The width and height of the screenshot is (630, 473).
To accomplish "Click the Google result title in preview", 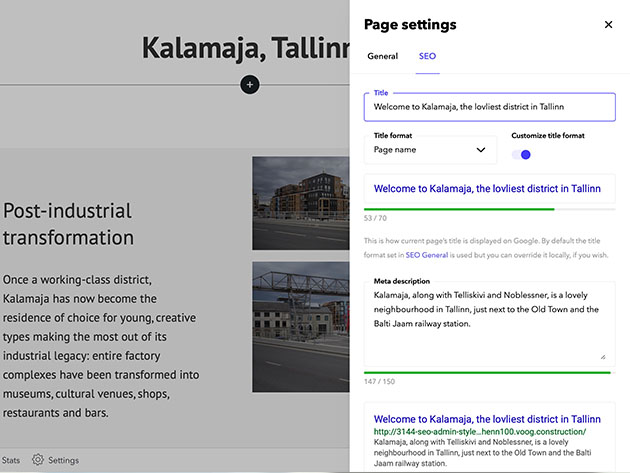I will [x=487, y=419].
